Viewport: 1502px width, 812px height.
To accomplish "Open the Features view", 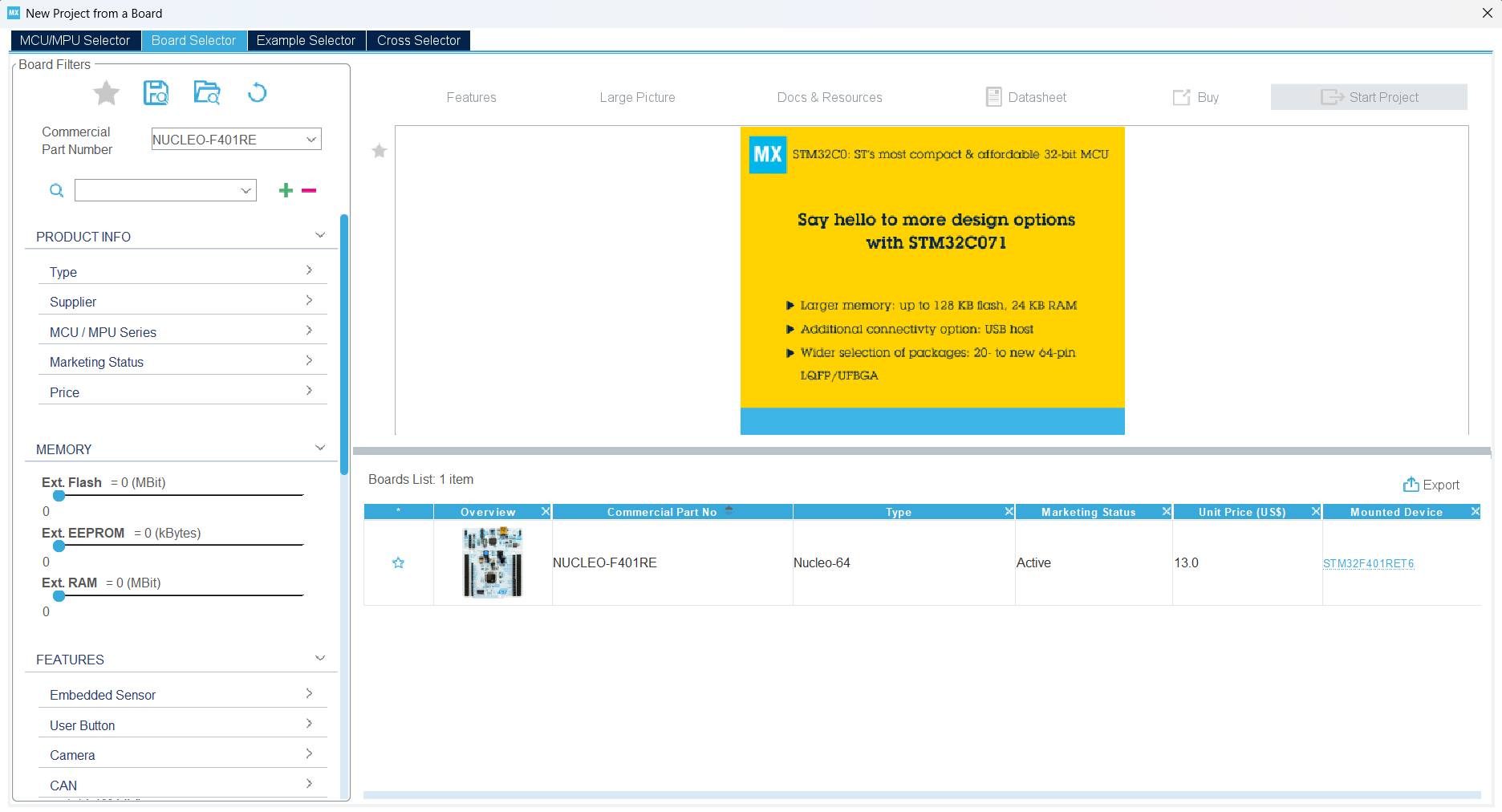I will pos(472,97).
